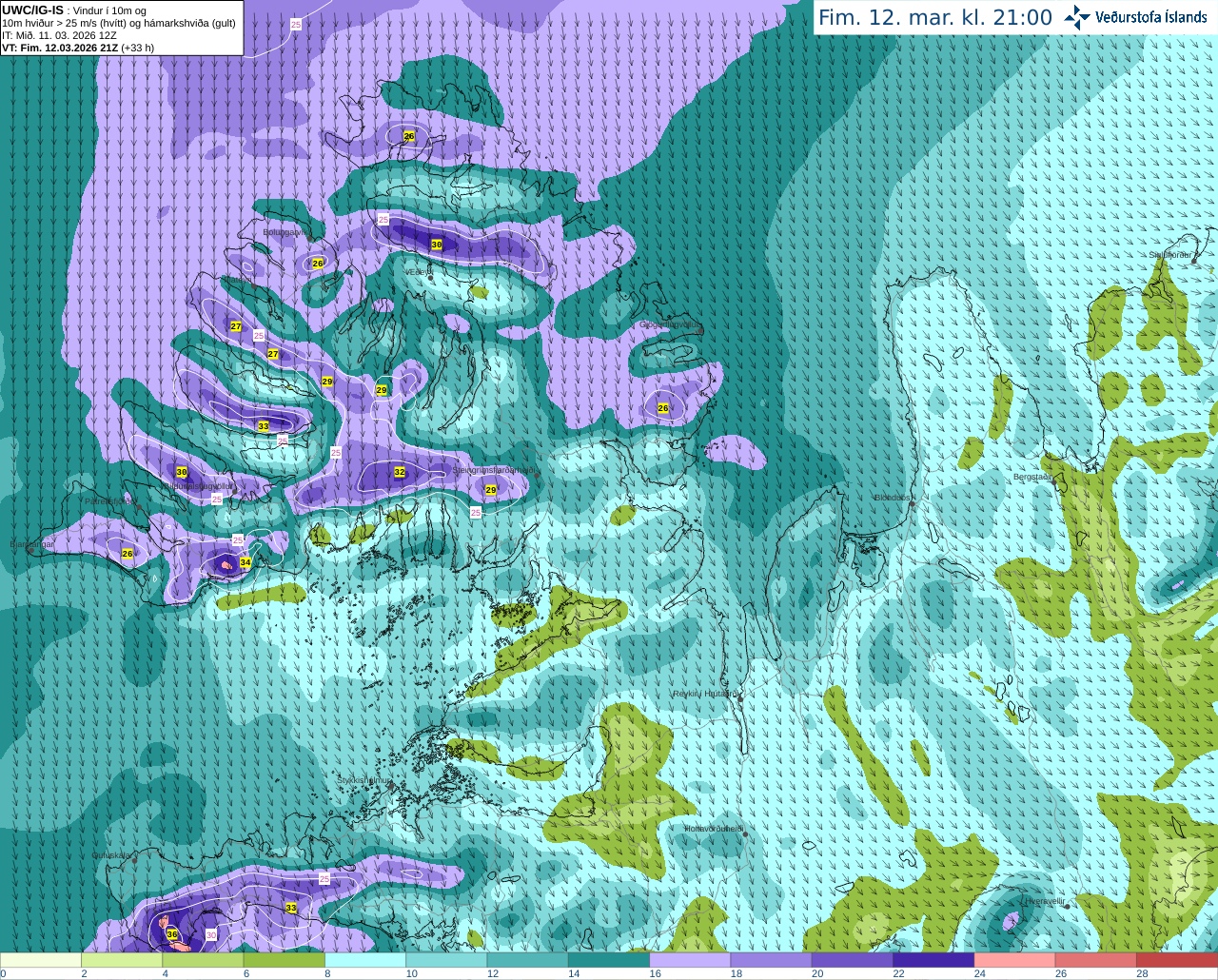Select the red 28+ m/s legend swatch
Image resolution: width=1218 pixels, height=980 pixels.
coord(1177,960)
